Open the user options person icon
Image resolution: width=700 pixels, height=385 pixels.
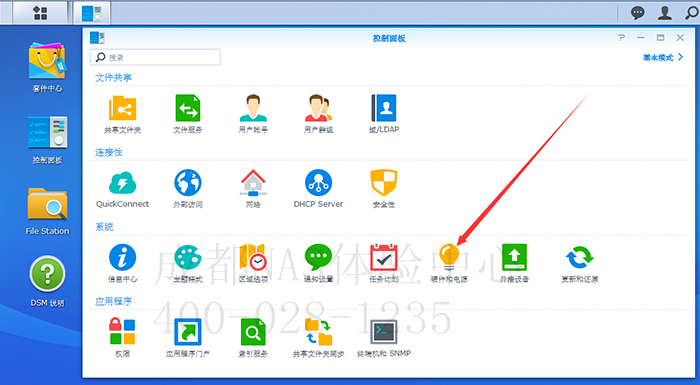pos(665,13)
